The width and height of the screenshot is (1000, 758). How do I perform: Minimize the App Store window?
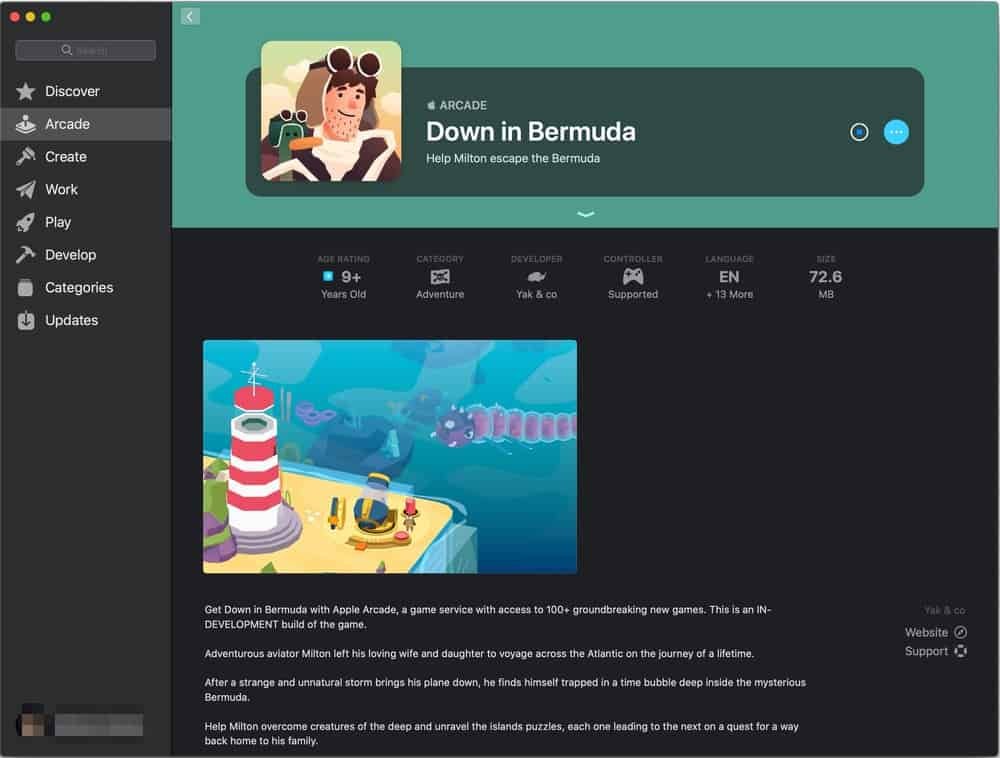[x=30, y=17]
